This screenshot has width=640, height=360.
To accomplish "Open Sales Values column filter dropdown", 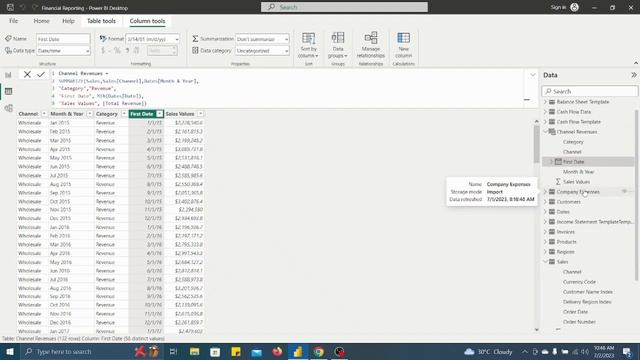I will (x=200, y=114).
